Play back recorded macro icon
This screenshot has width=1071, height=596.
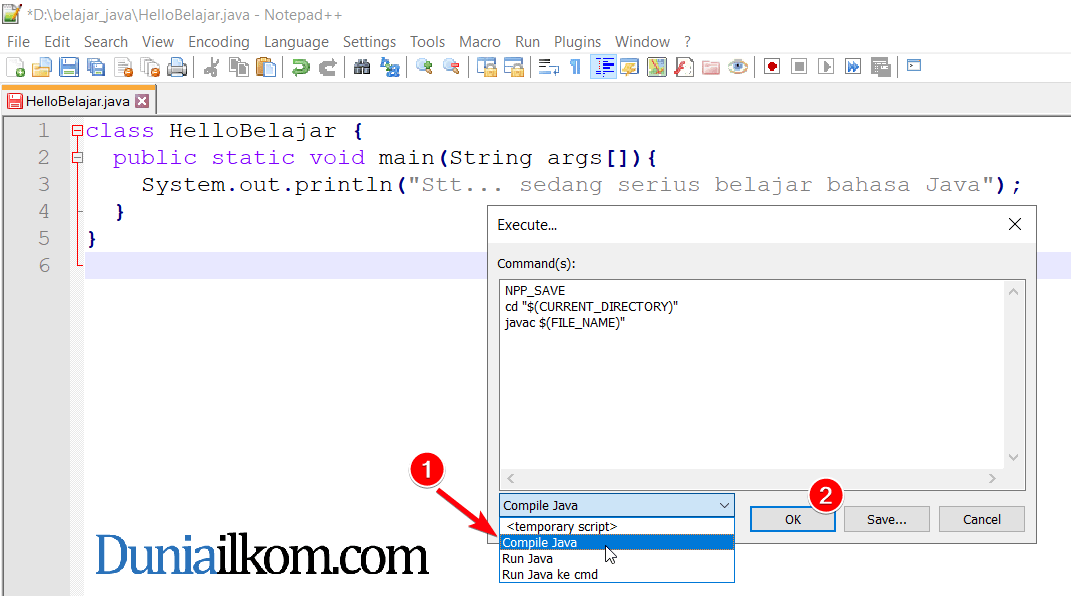[826, 67]
